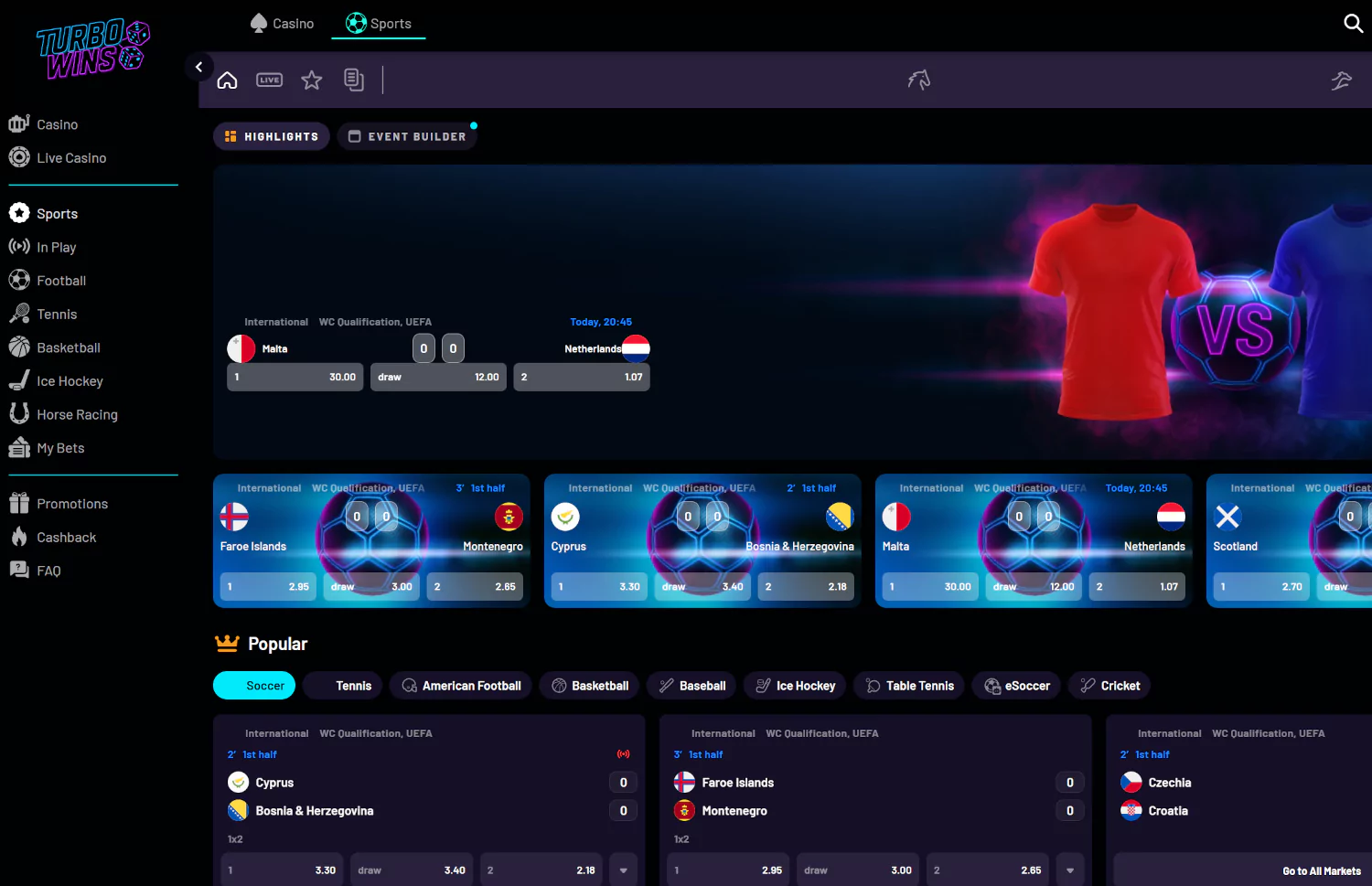Open the LIVE events icon in toolbar
The width and height of the screenshot is (1372, 886).
click(x=270, y=80)
